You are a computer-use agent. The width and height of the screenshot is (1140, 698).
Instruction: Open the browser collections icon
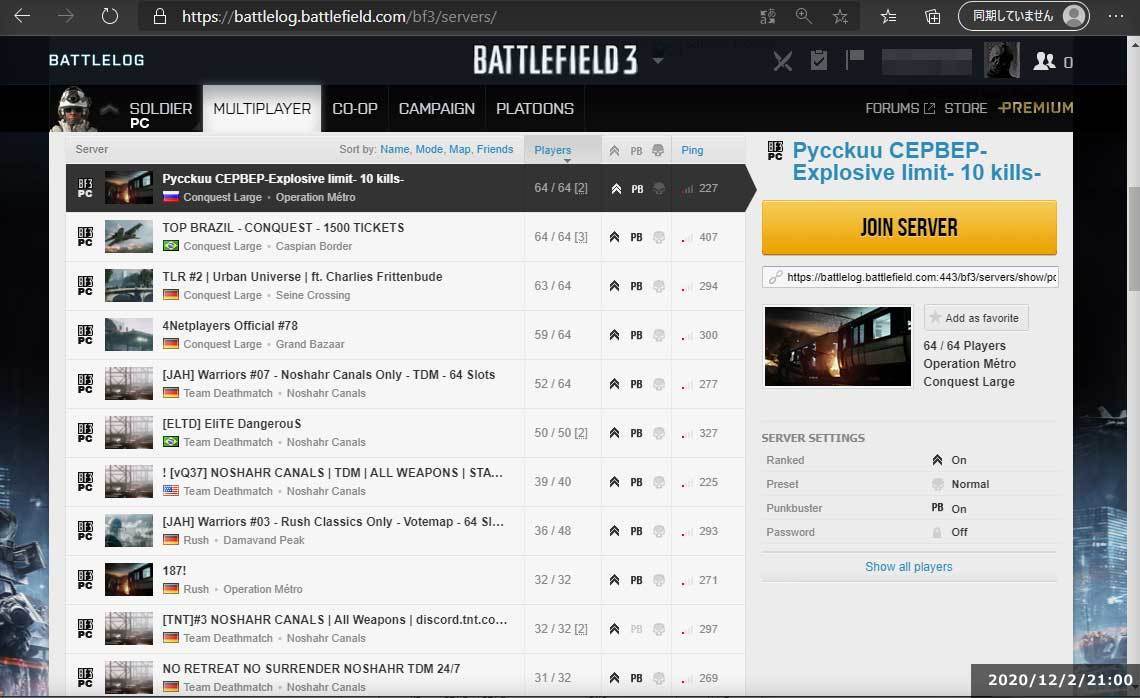click(x=932, y=16)
